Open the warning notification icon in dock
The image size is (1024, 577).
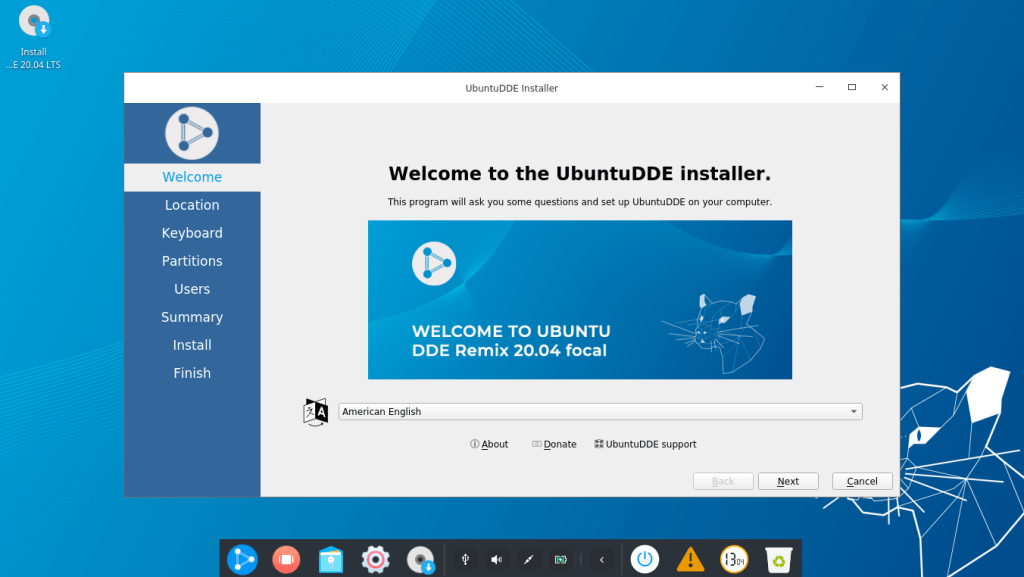[690, 559]
